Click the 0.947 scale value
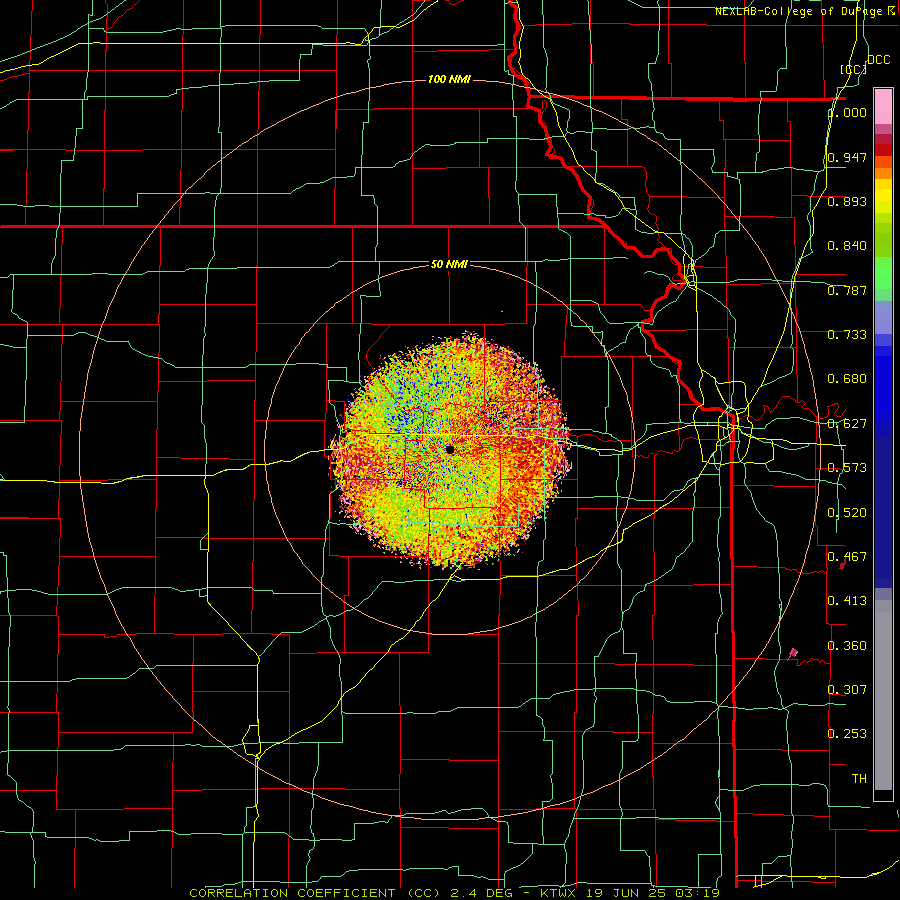This screenshot has height=900, width=900. point(847,157)
